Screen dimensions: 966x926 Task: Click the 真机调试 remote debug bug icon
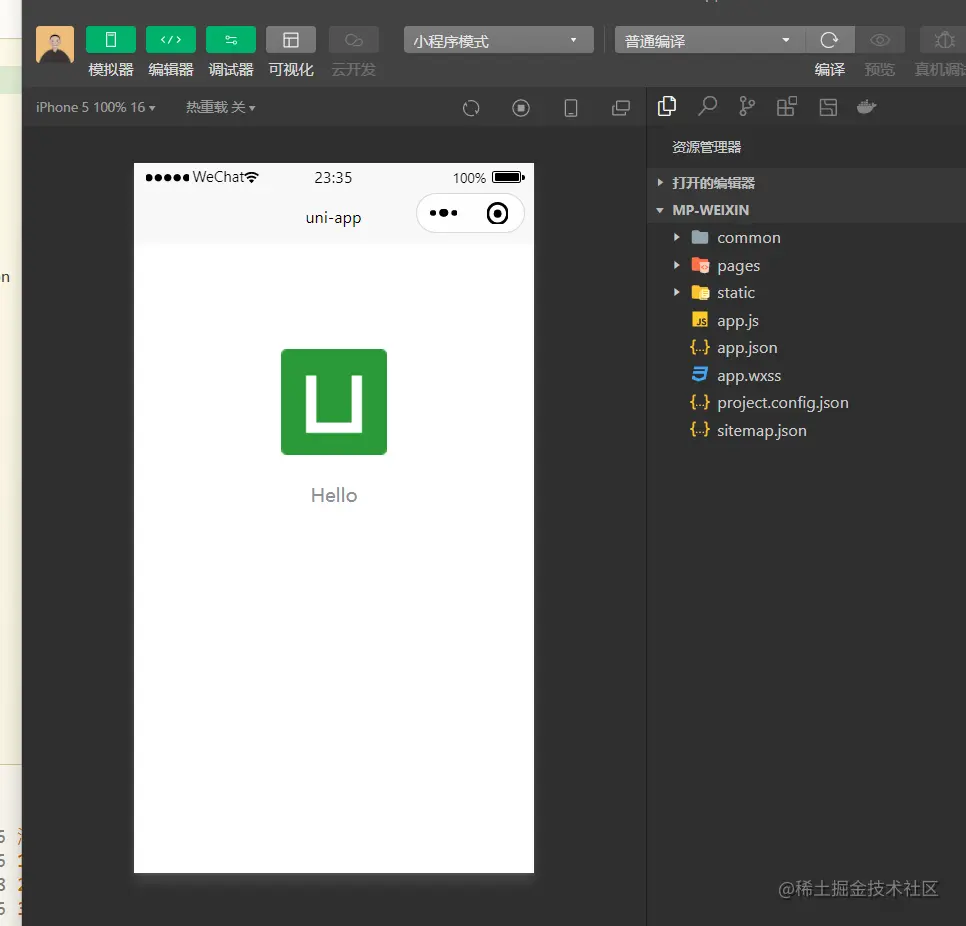click(944, 40)
